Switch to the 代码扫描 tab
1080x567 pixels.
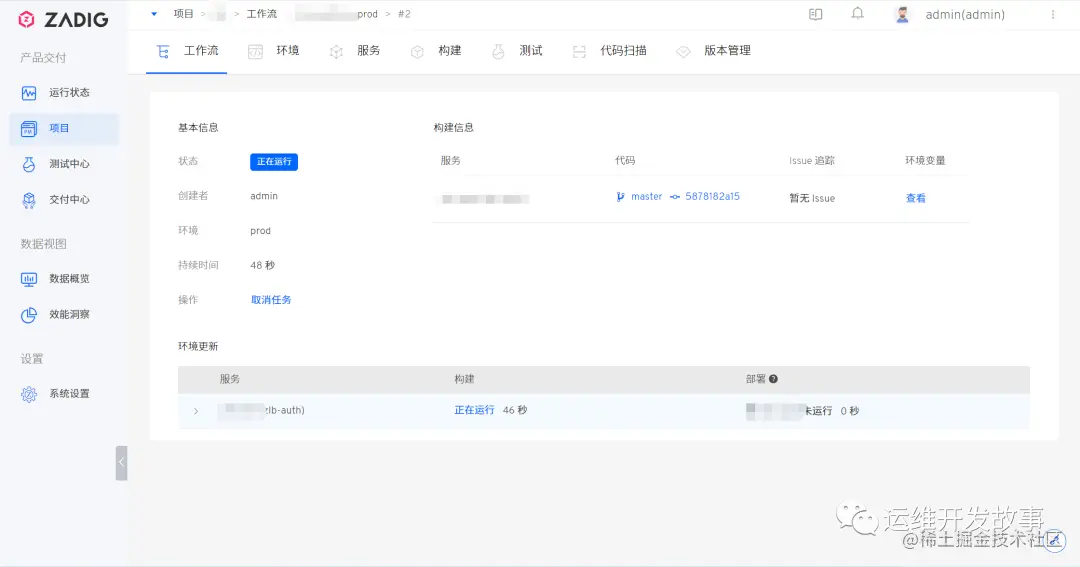pos(623,50)
